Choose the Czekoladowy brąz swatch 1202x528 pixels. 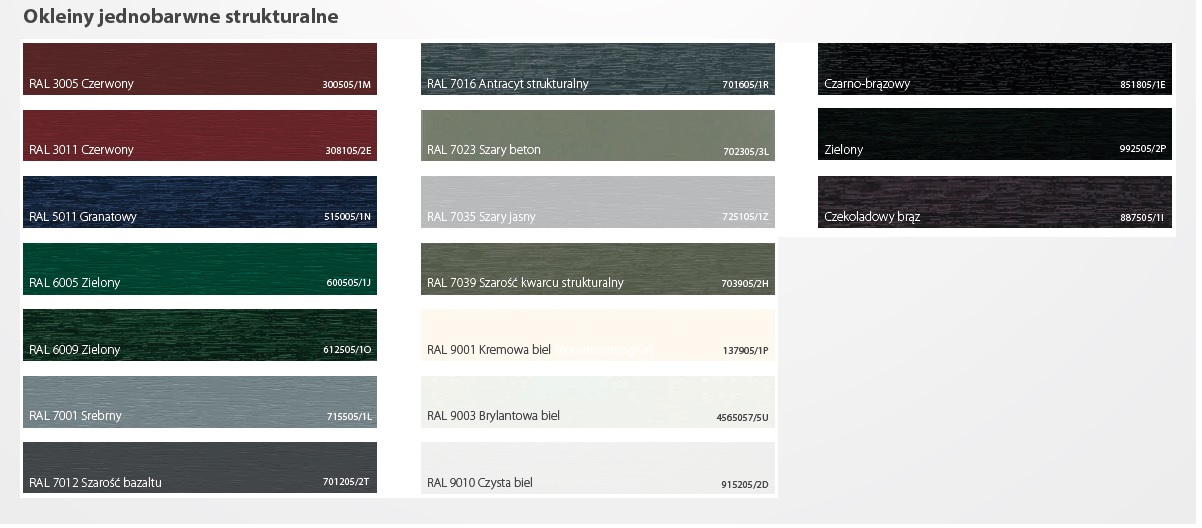(994, 201)
